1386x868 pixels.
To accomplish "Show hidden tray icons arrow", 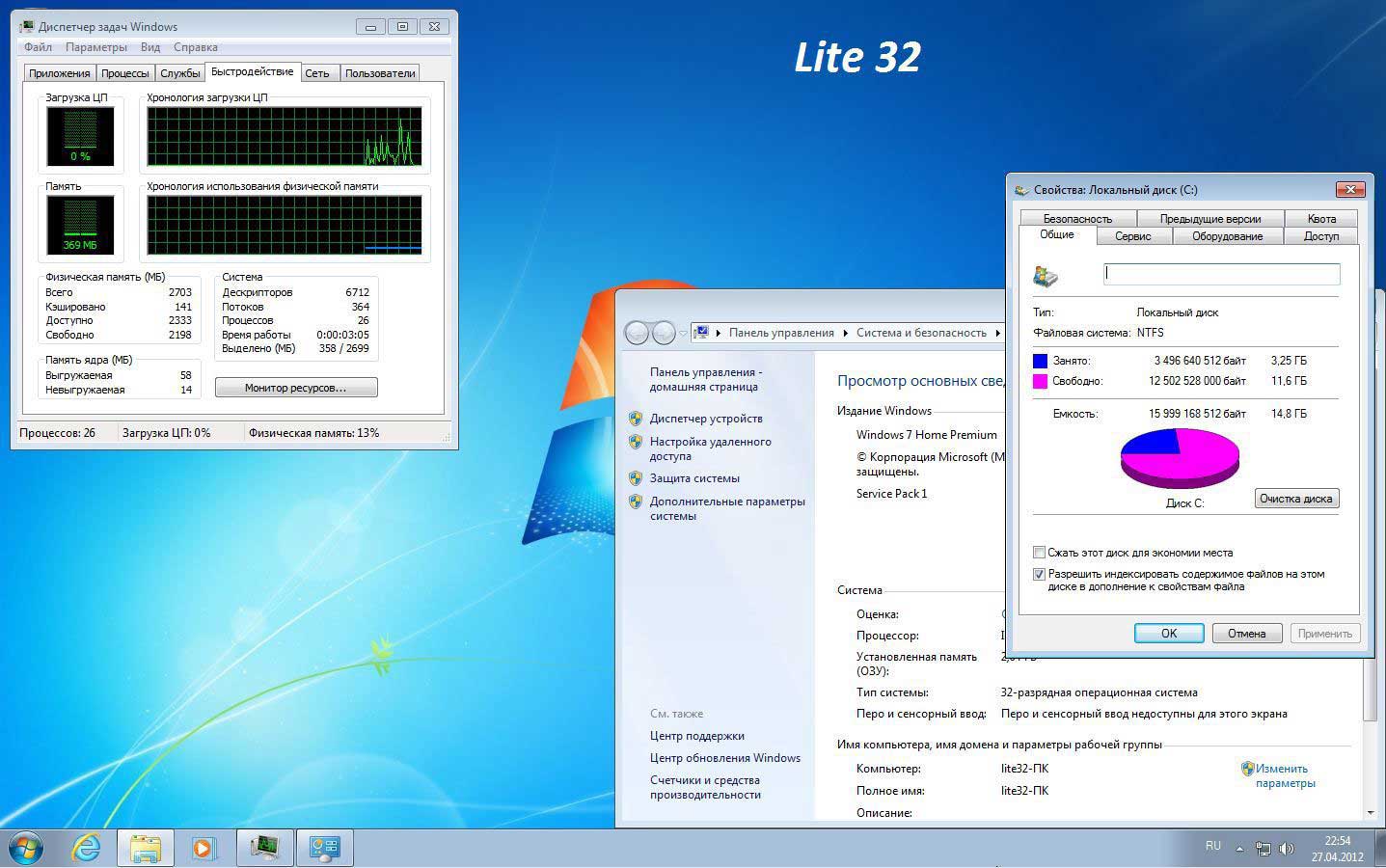I will 1239,849.
